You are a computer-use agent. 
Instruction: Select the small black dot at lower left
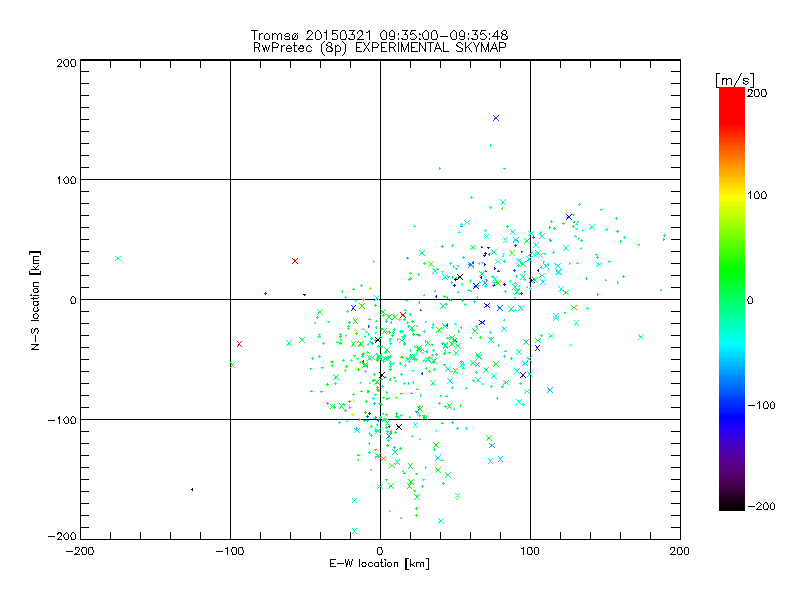pos(192,489)
